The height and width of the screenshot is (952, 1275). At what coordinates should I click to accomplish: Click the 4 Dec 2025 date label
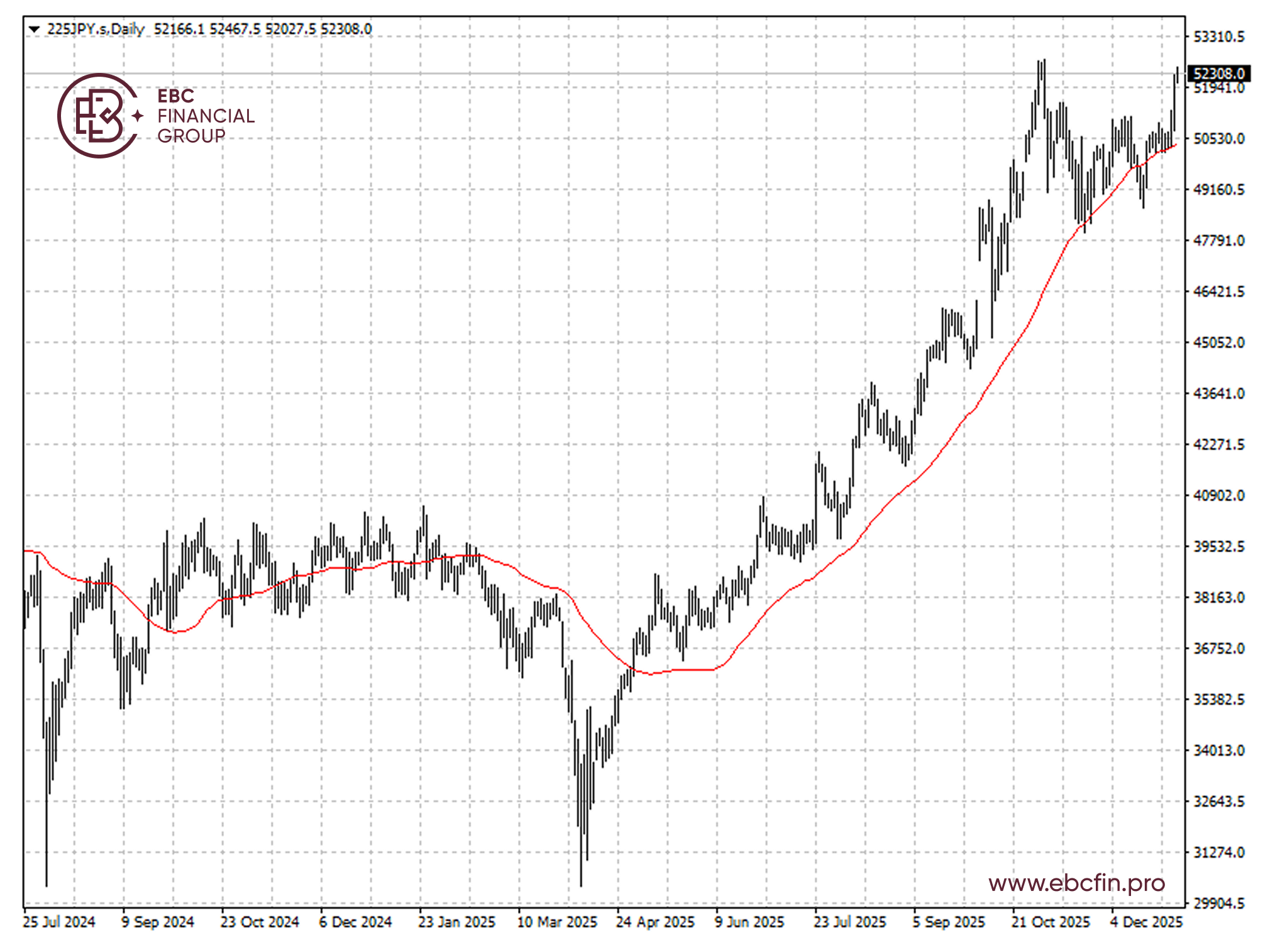(1145, 922)
